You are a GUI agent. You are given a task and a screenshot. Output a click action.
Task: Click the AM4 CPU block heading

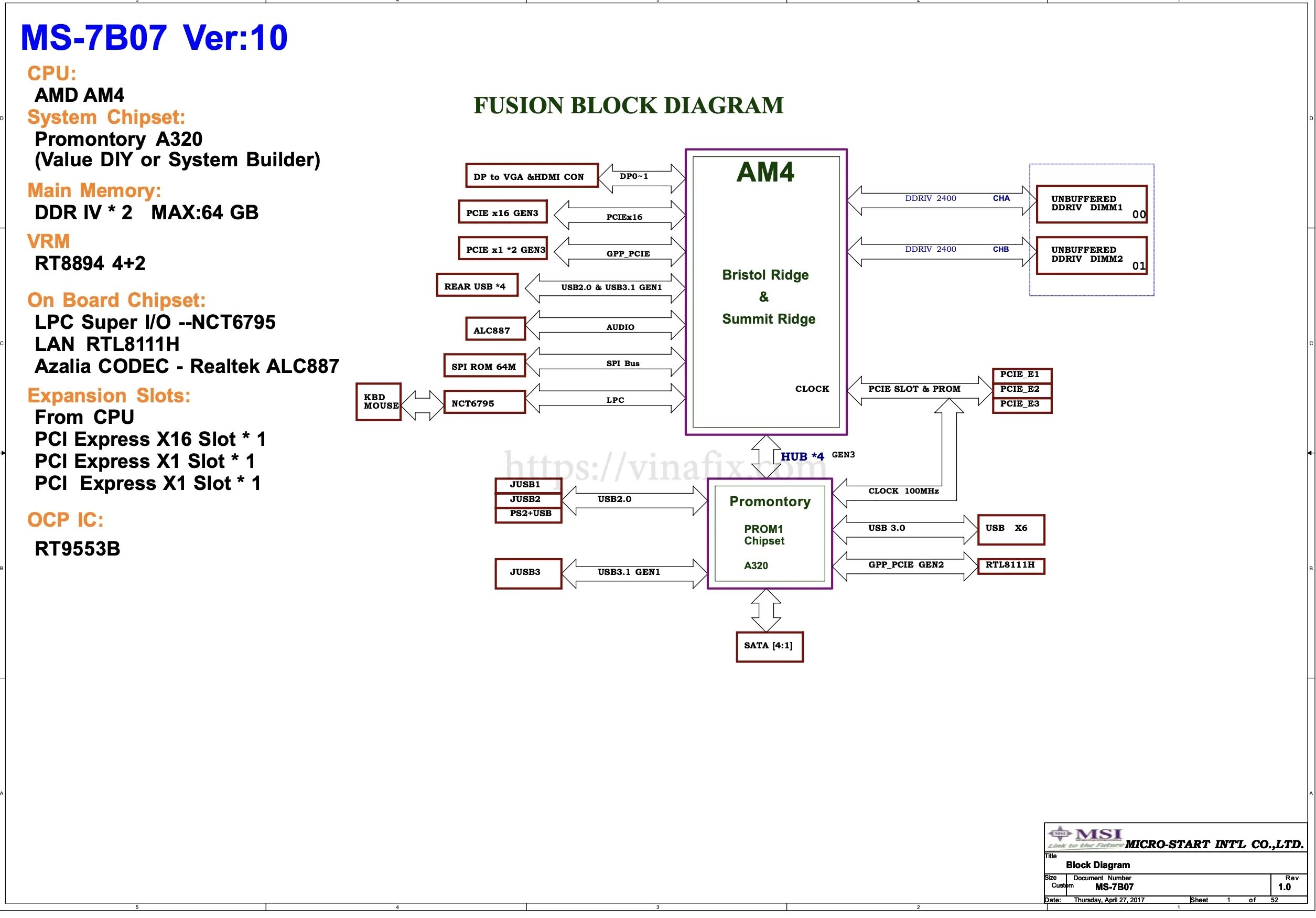[x=765, y=173]
